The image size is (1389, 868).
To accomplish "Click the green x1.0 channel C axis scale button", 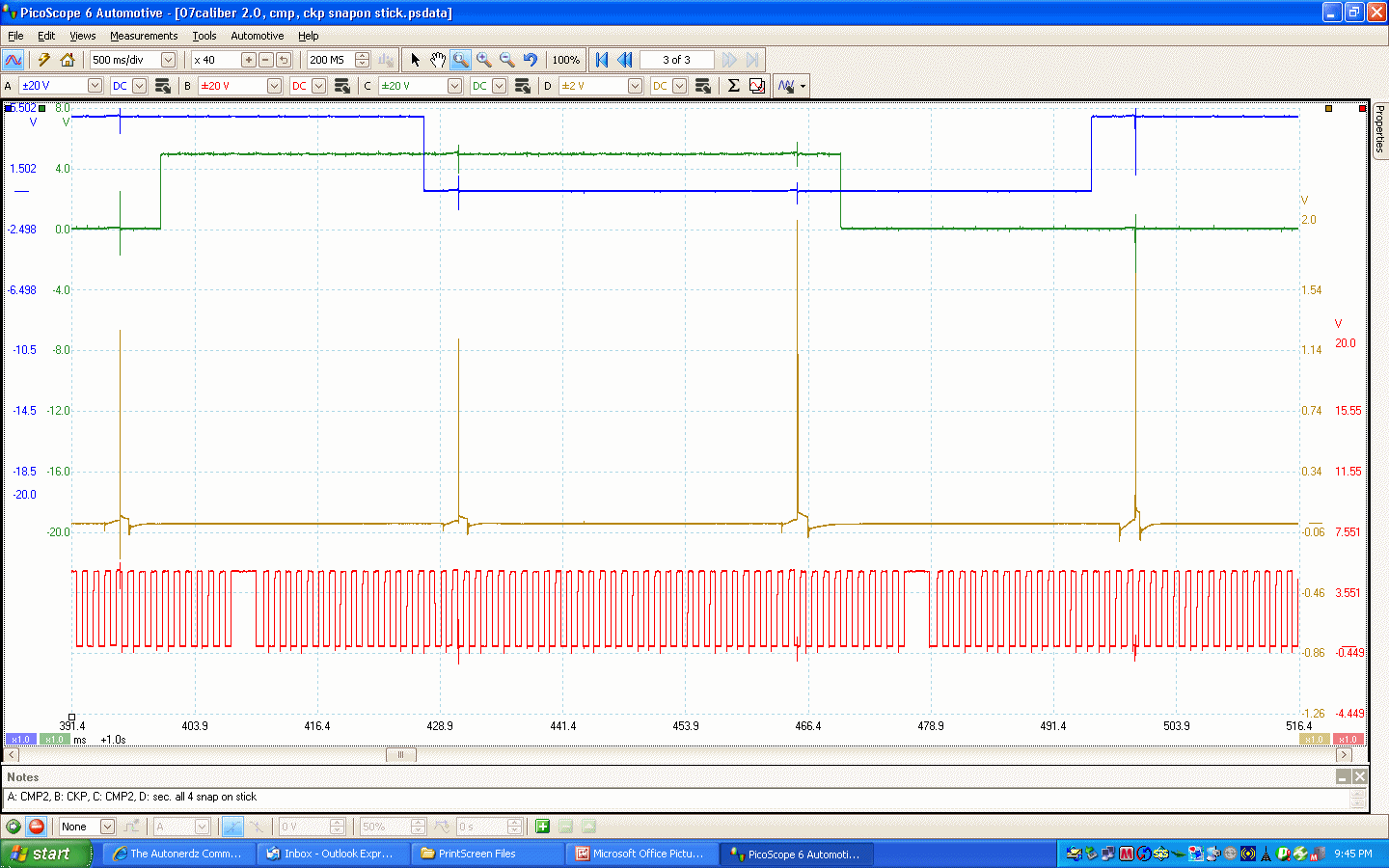I will (x=54, y=740).
